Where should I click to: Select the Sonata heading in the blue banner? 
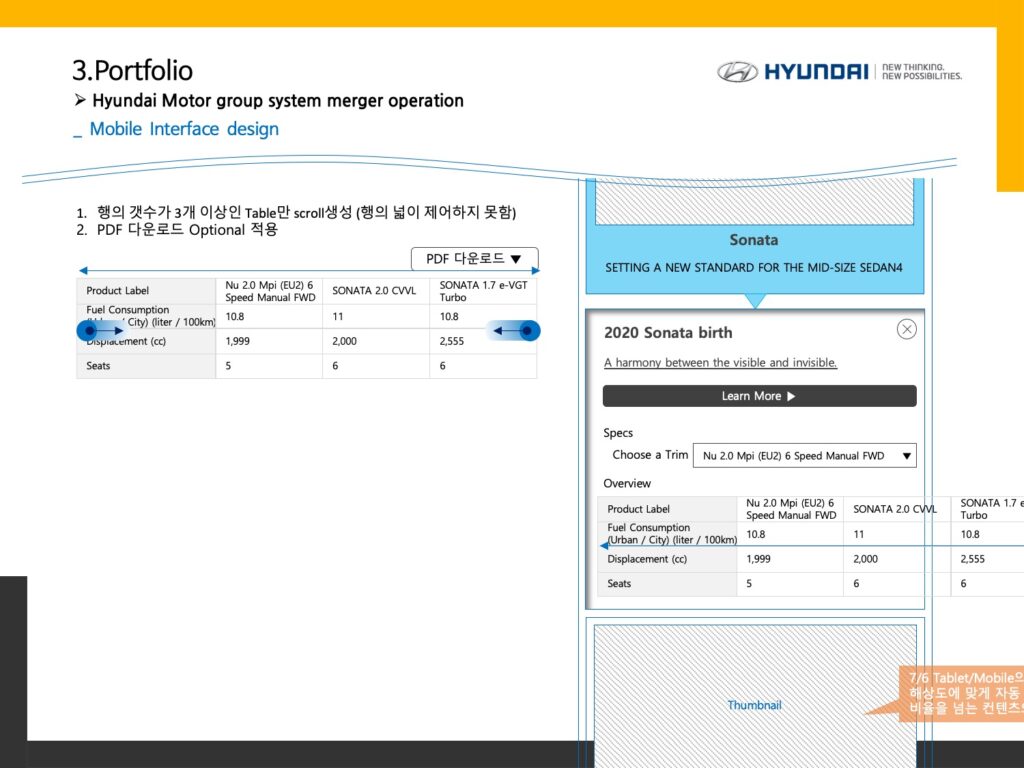point(754,240)
